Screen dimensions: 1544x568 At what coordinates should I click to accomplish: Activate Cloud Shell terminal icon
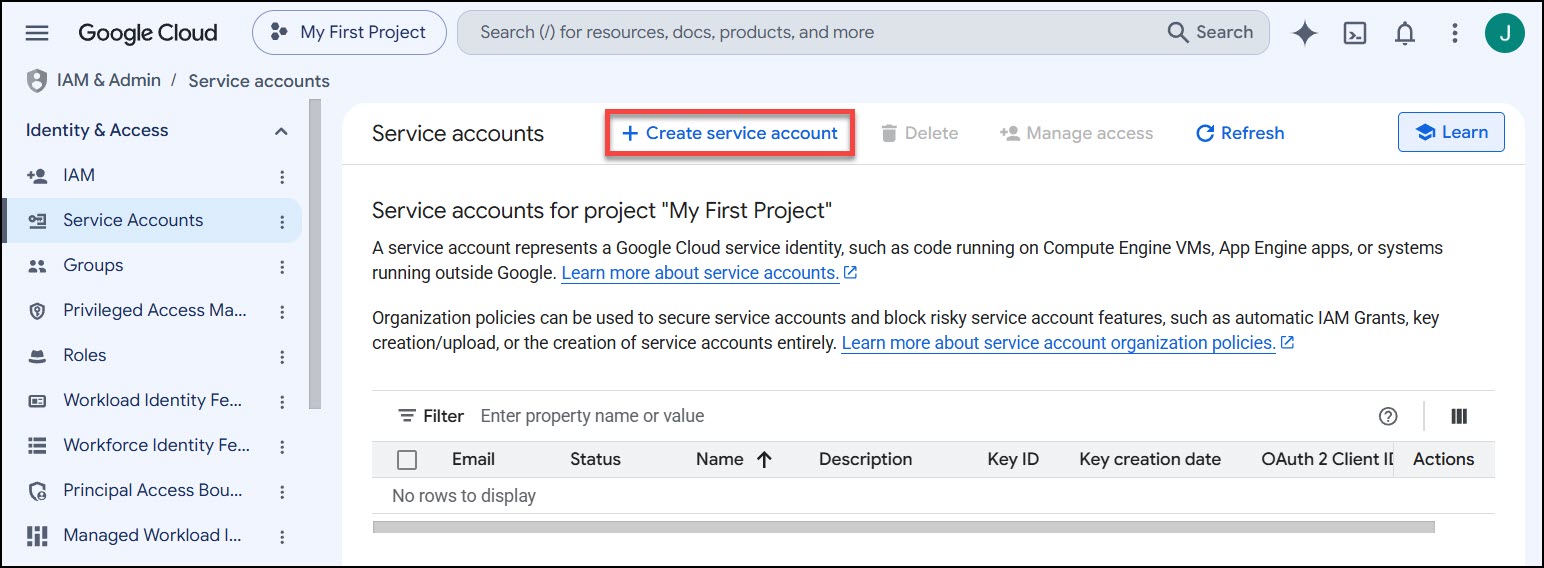pyautogui.click(x=1355, y=33)
